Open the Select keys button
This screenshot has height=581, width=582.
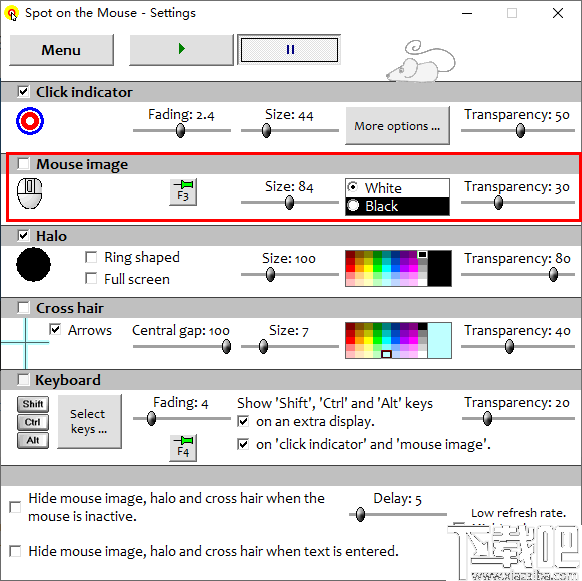click(x=89, y=421)
